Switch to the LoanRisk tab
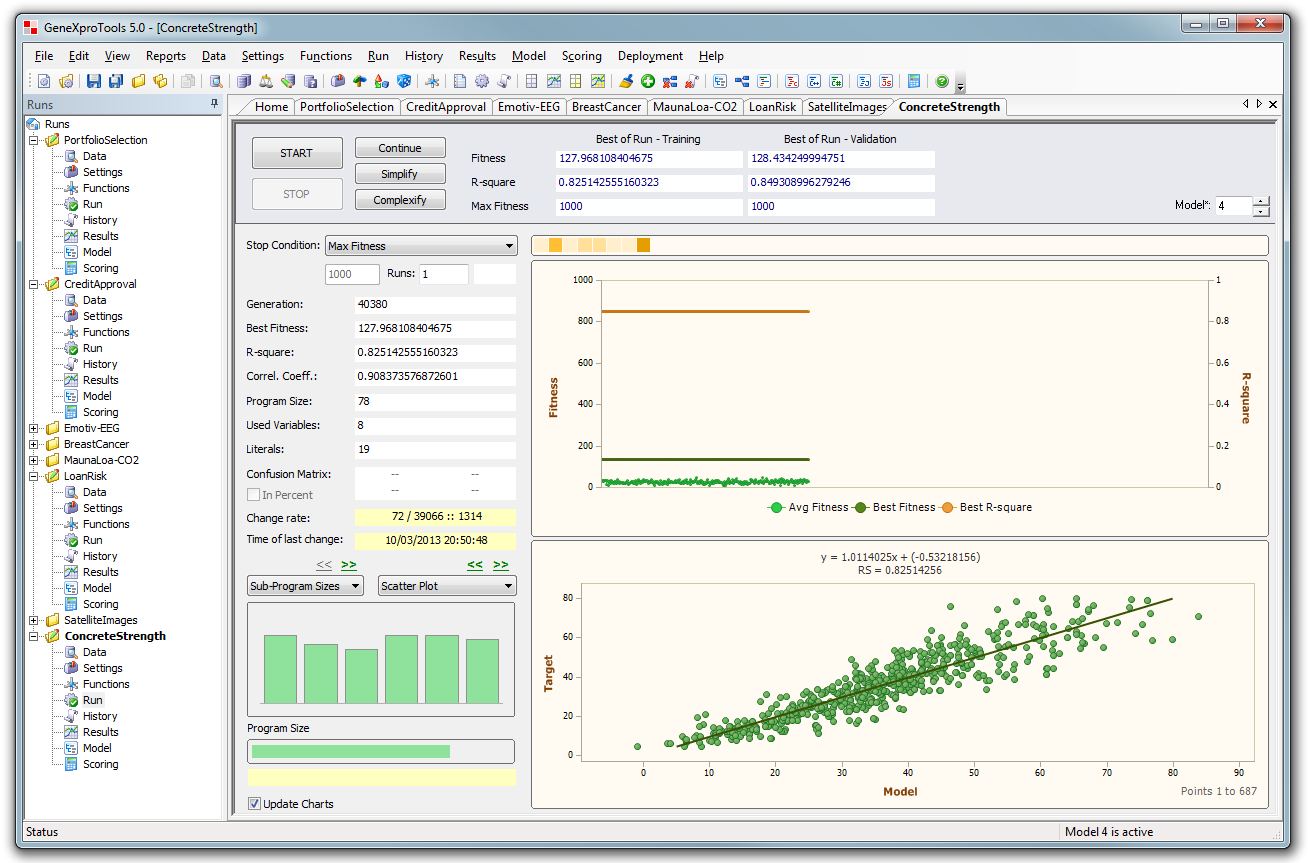Viewport: 1308px width, 863px height. [x=772, y=107]
